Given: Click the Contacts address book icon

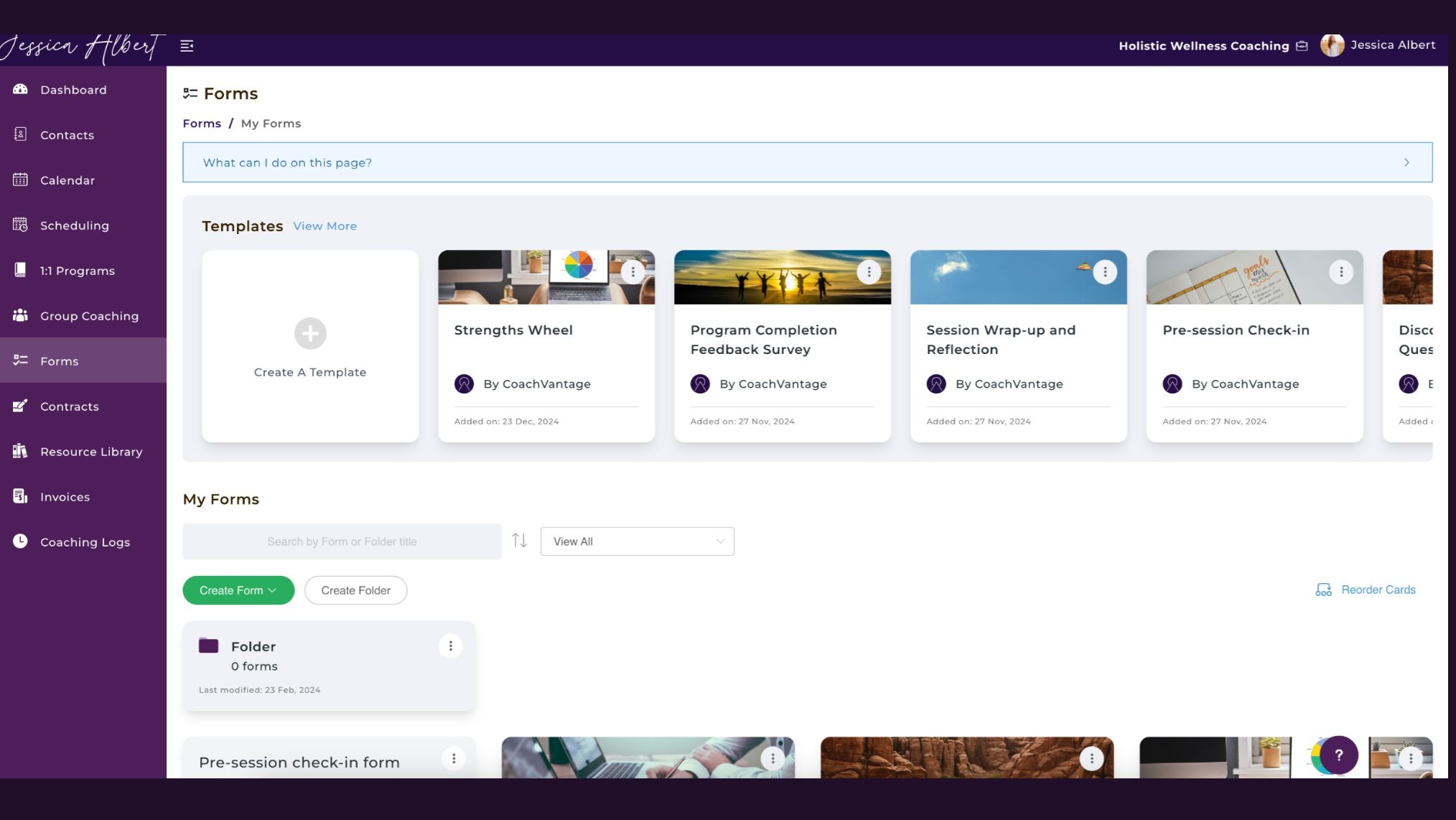Looking at the screenshot, I should click(20, 134).
